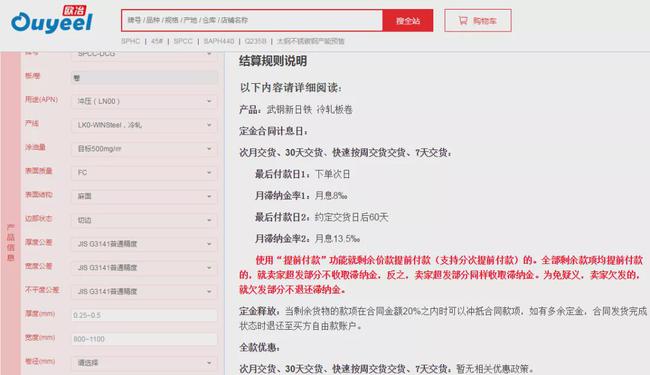This screenshot has width=650, height=375.
Task: Open the 麻面 surface structure dropdown
Action: (x=144, y=196)
